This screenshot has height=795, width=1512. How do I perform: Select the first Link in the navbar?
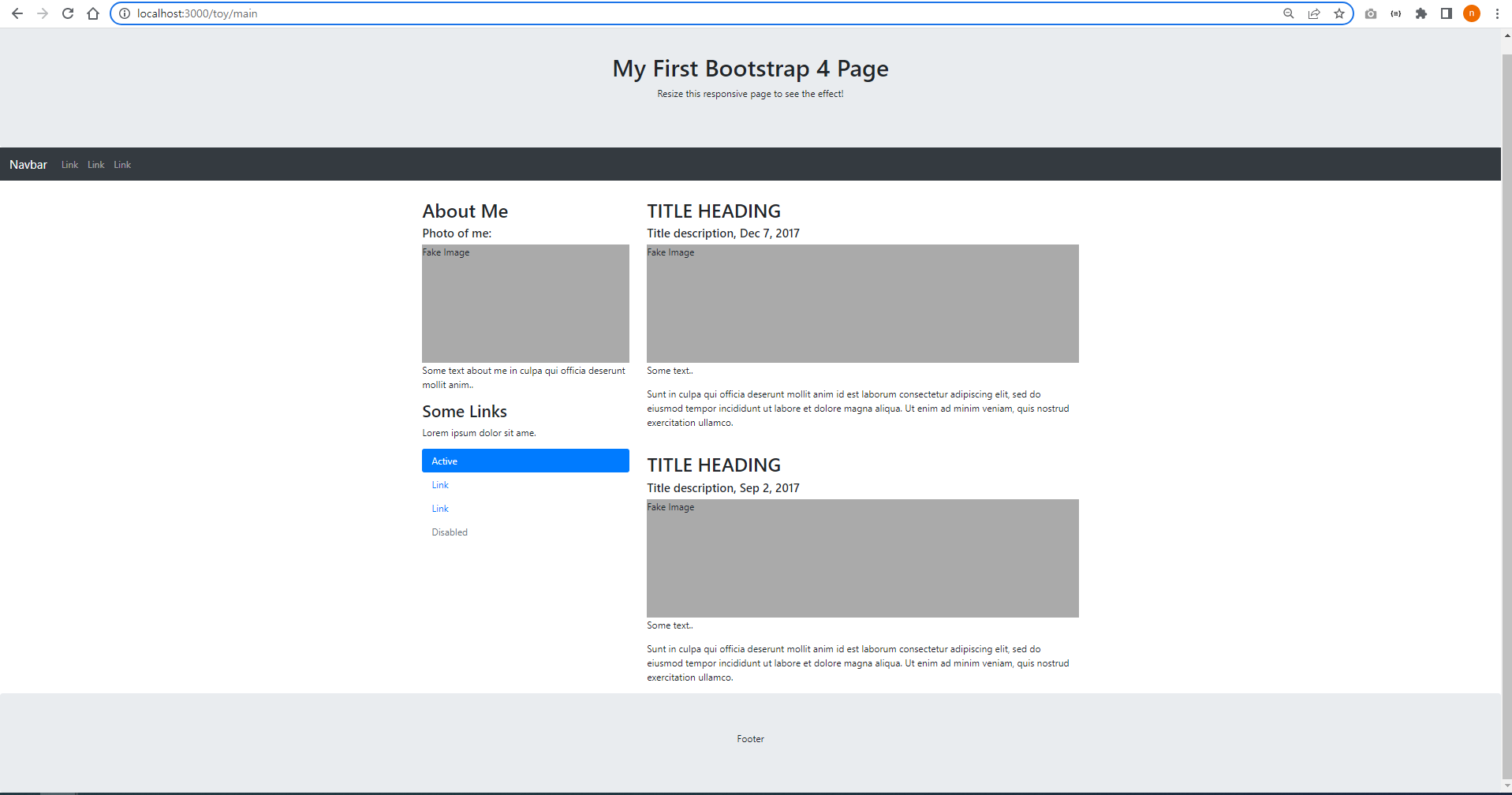pos(69,165)
